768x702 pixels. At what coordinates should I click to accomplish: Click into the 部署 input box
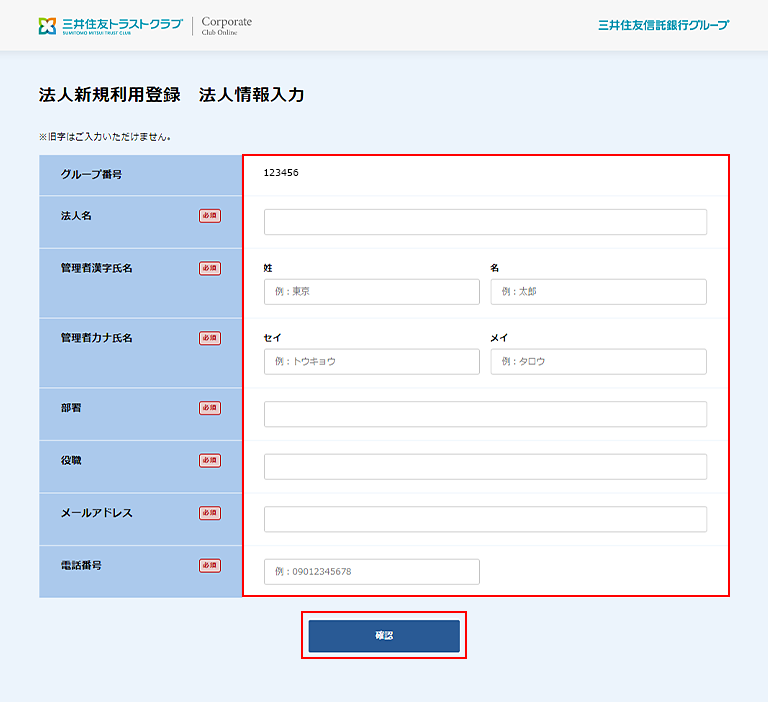click(x=485, y=414)
